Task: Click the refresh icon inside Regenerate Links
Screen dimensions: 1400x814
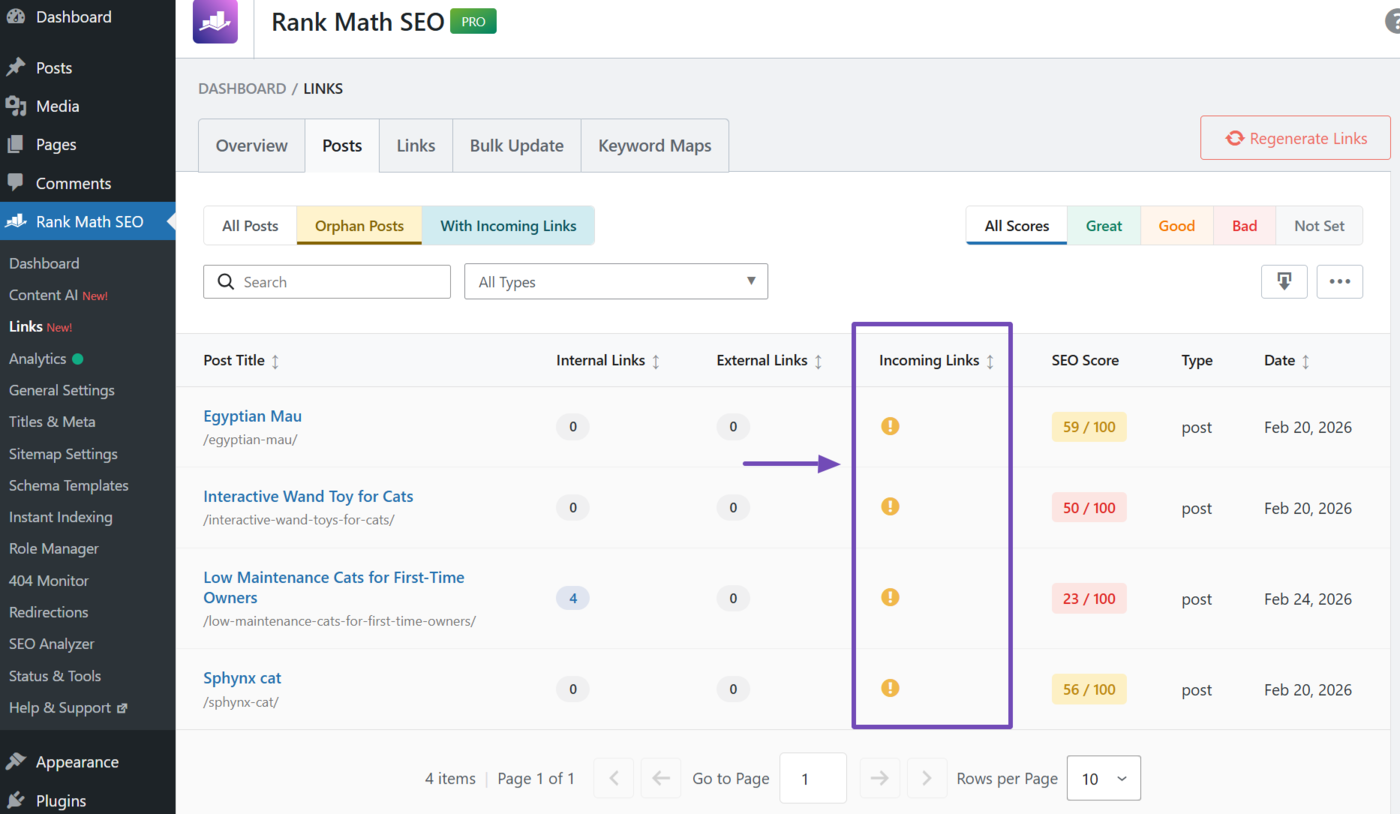Action: pos(1234,138)
